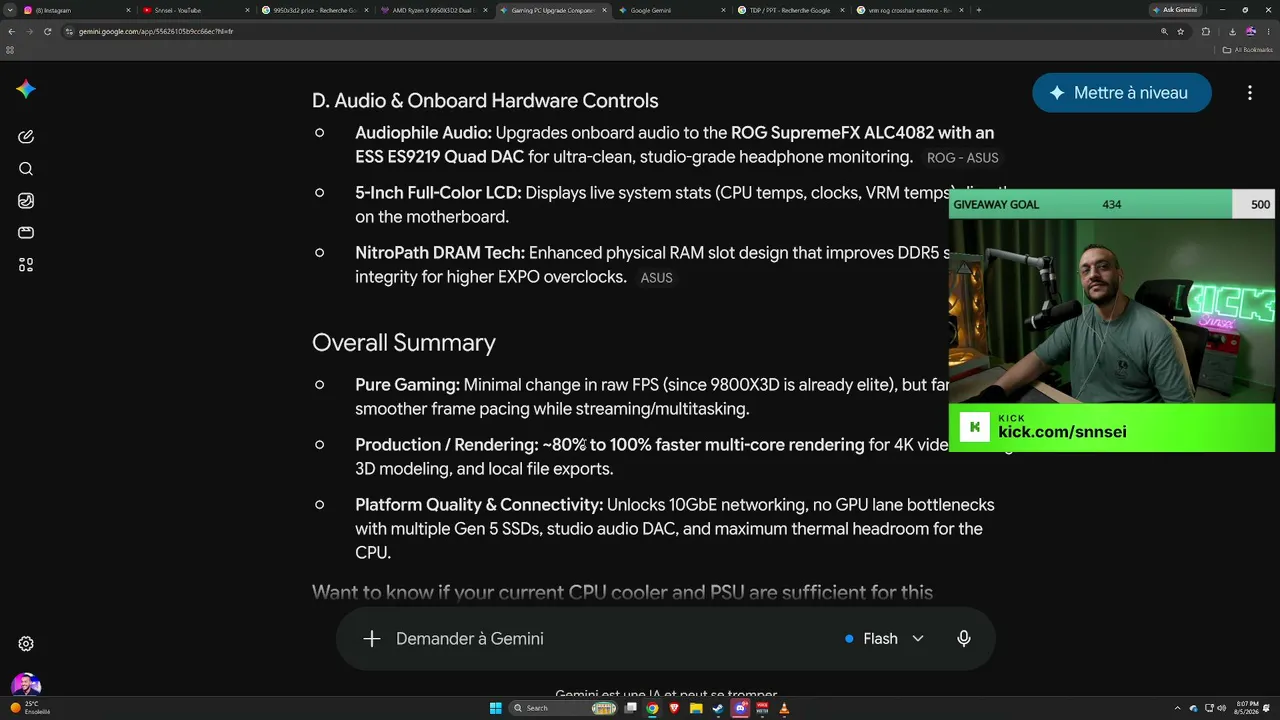Open the Windows Start menu
Screen dimensions: 1280x720
(495, 708)
